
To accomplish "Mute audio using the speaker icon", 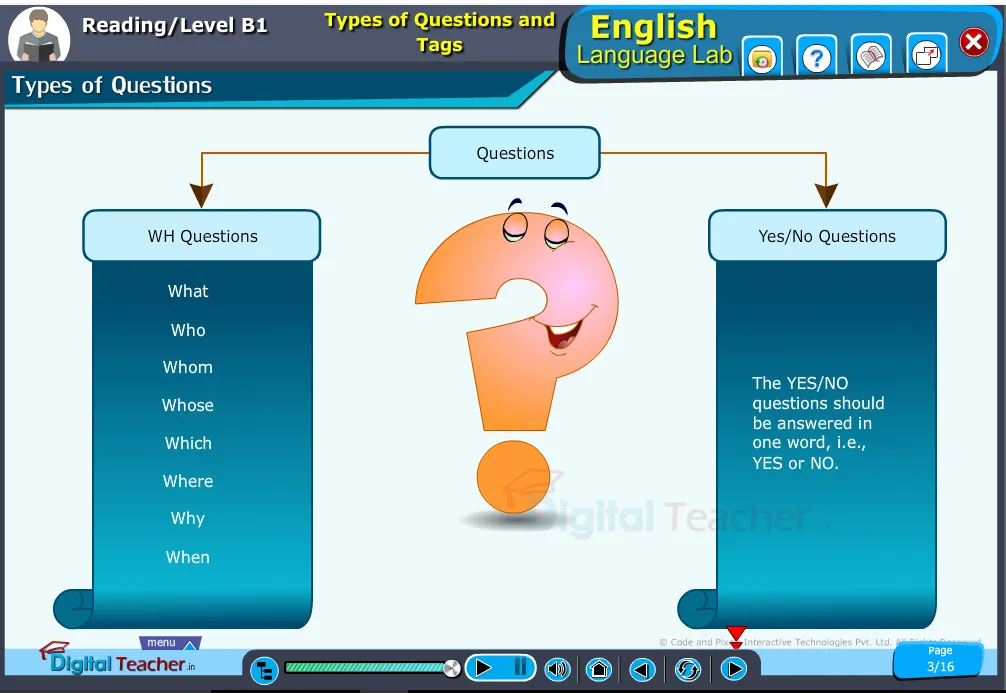I will (x=558, y=669).
